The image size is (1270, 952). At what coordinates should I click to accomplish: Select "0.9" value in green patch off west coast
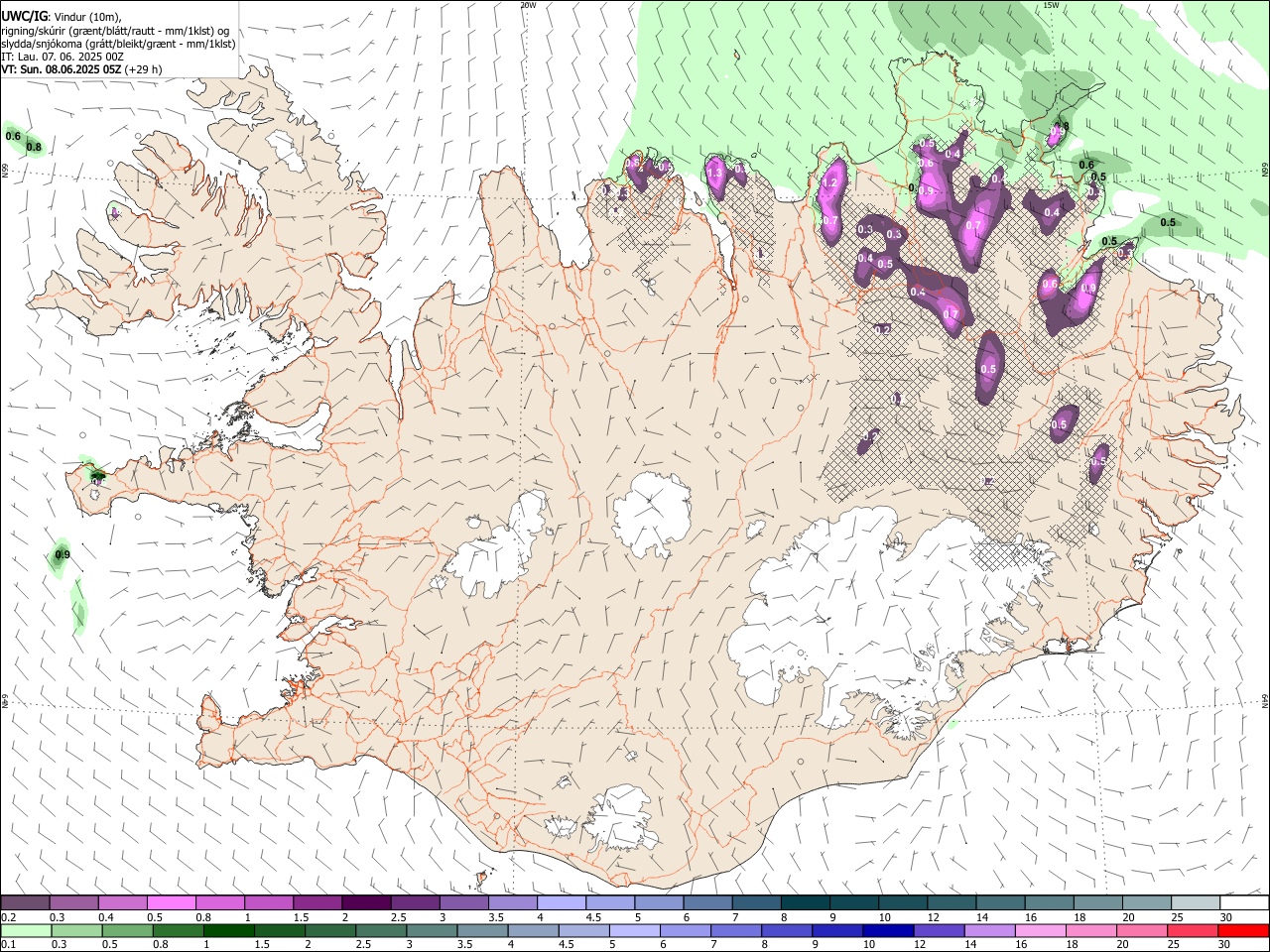click(x=62, y=555)
